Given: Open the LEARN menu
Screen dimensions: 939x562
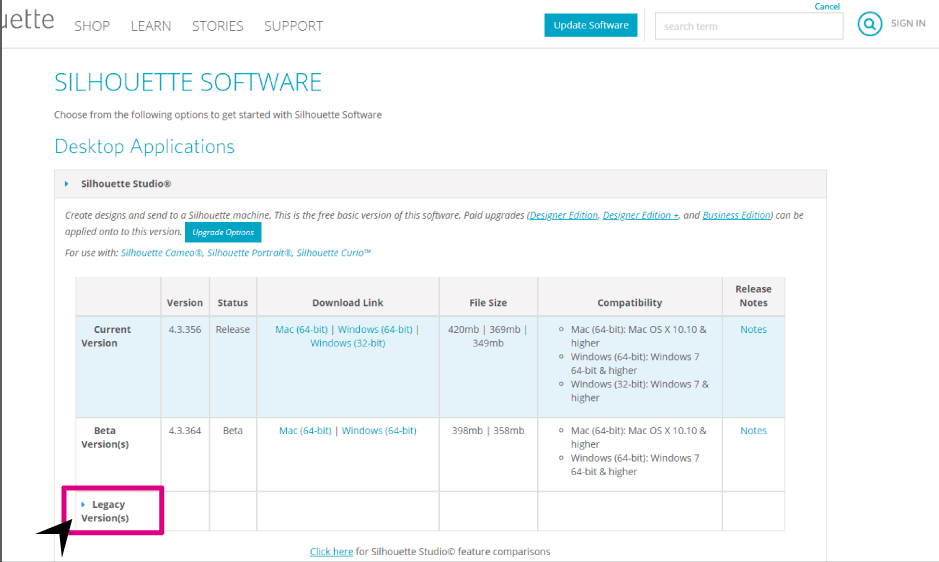Looking at the screenshot, I should pos(151,26).
